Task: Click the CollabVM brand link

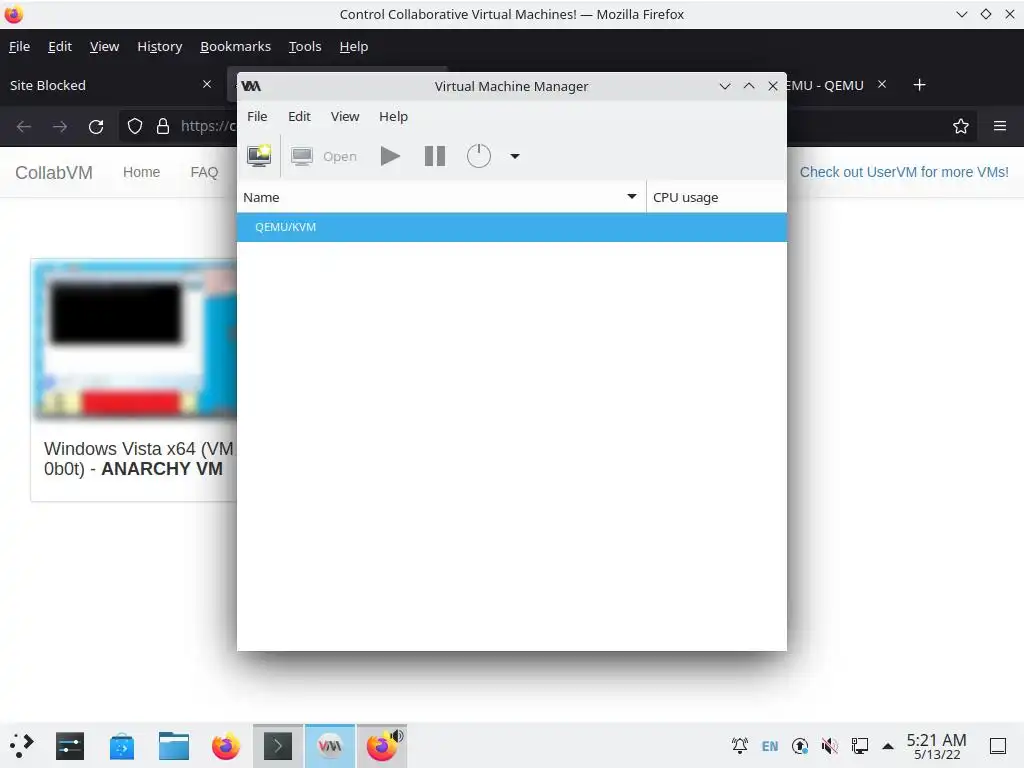Action: click(x=54, y=172)
